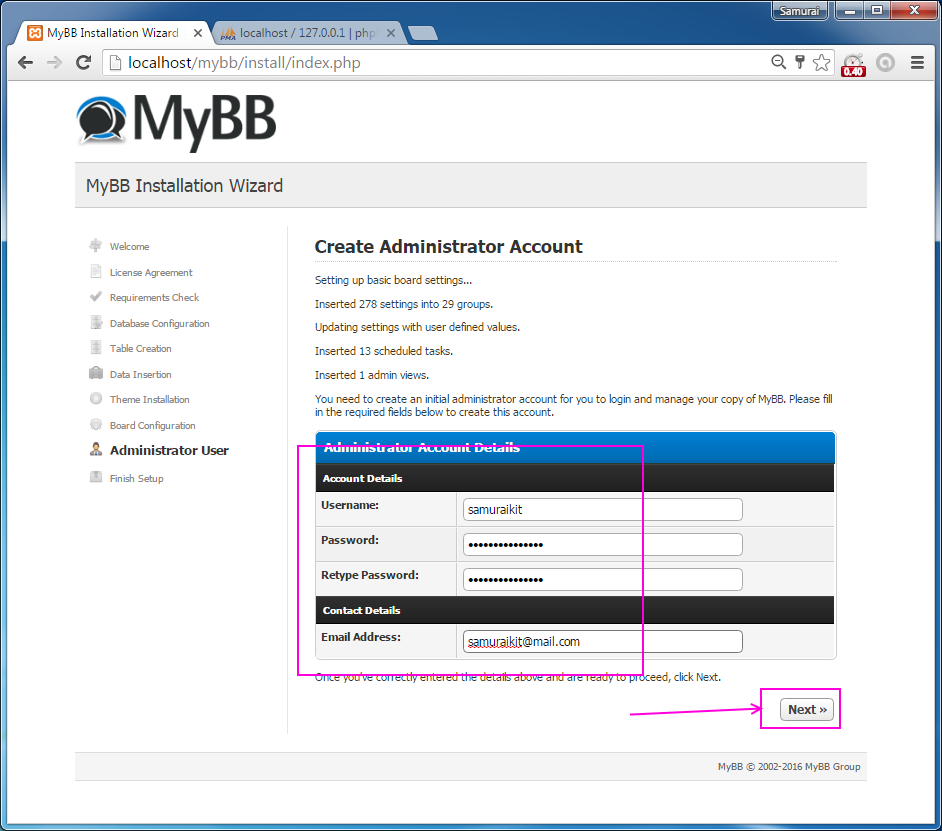The image size is (942, 831).
Task: Click the Table Creation step icon
Action: click(x=96, y=347)
